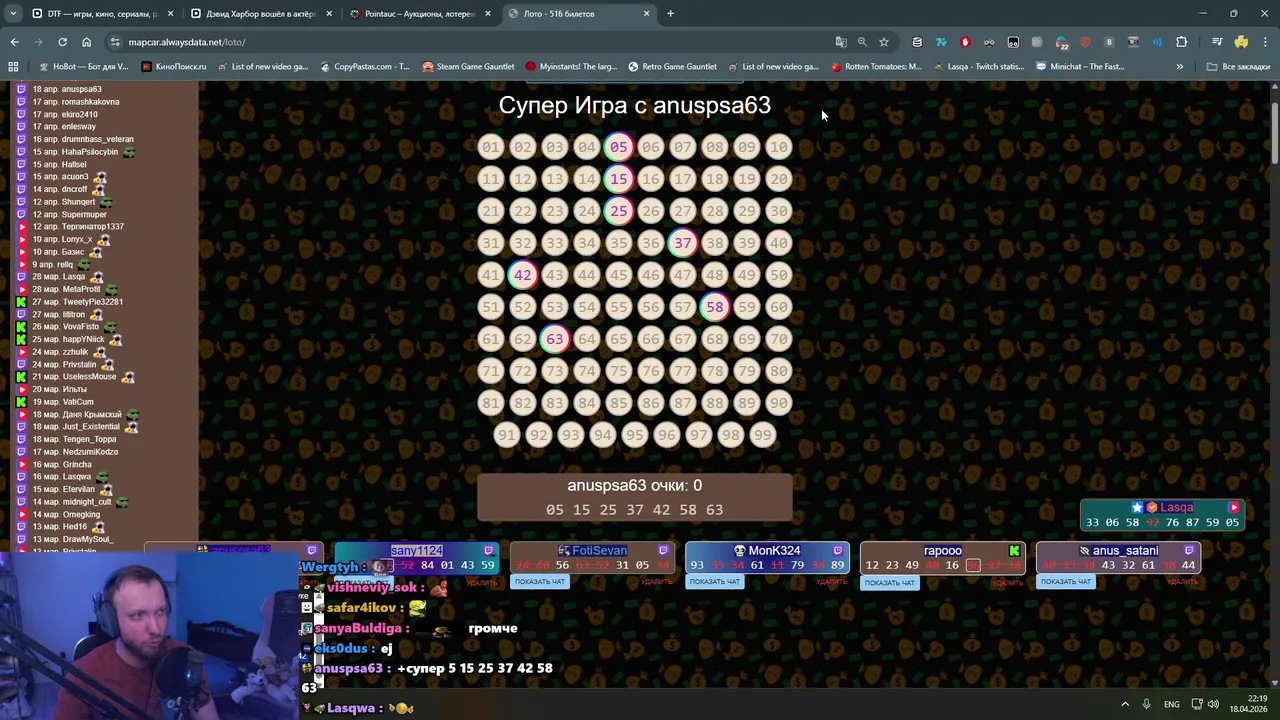Click the translate page icon in address bar
Viewport: 1280px width, 720px height.
[x=841, y=42]
